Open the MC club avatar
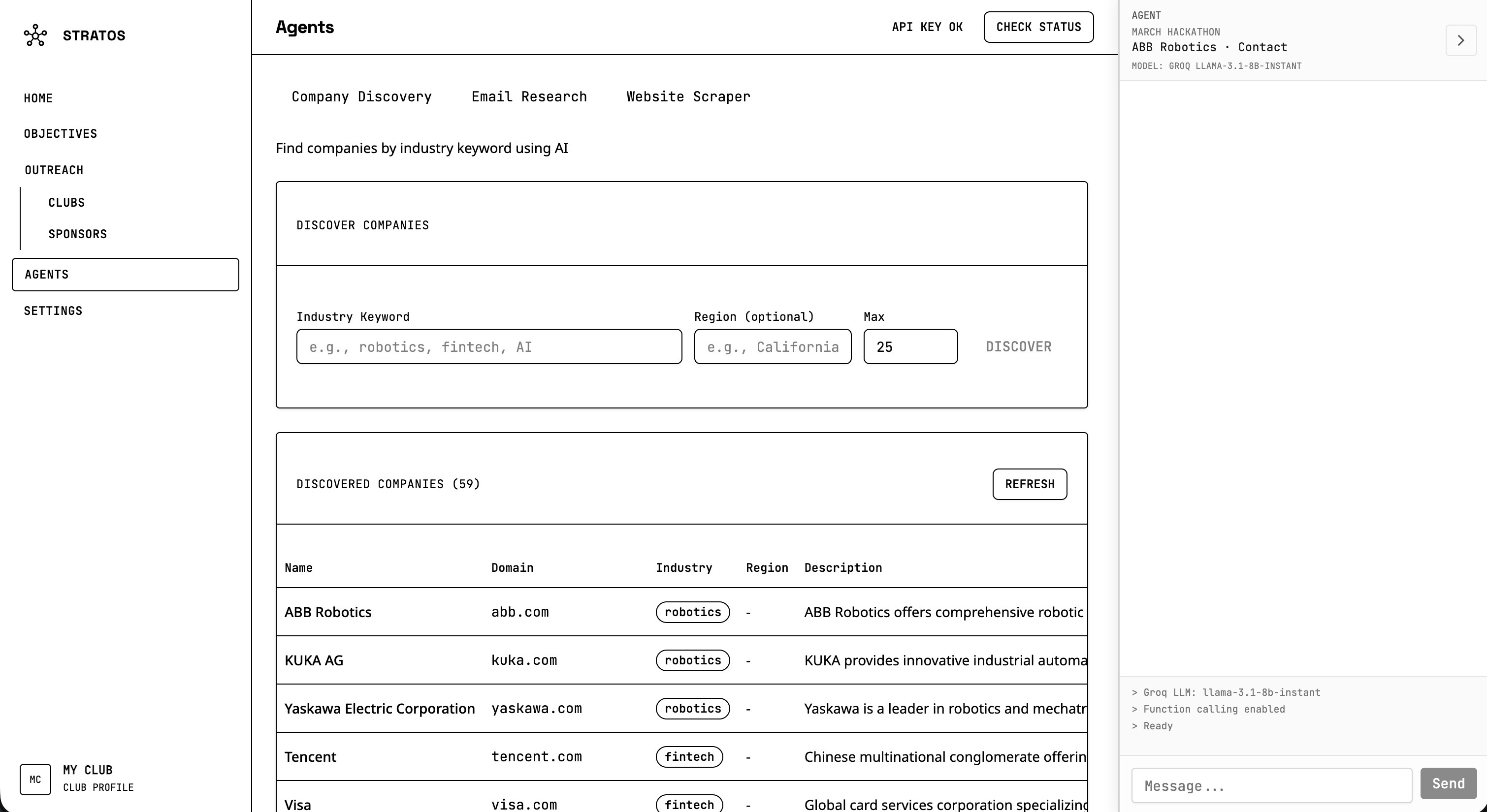Screen dimensions: 1487x812 (35, 779)
